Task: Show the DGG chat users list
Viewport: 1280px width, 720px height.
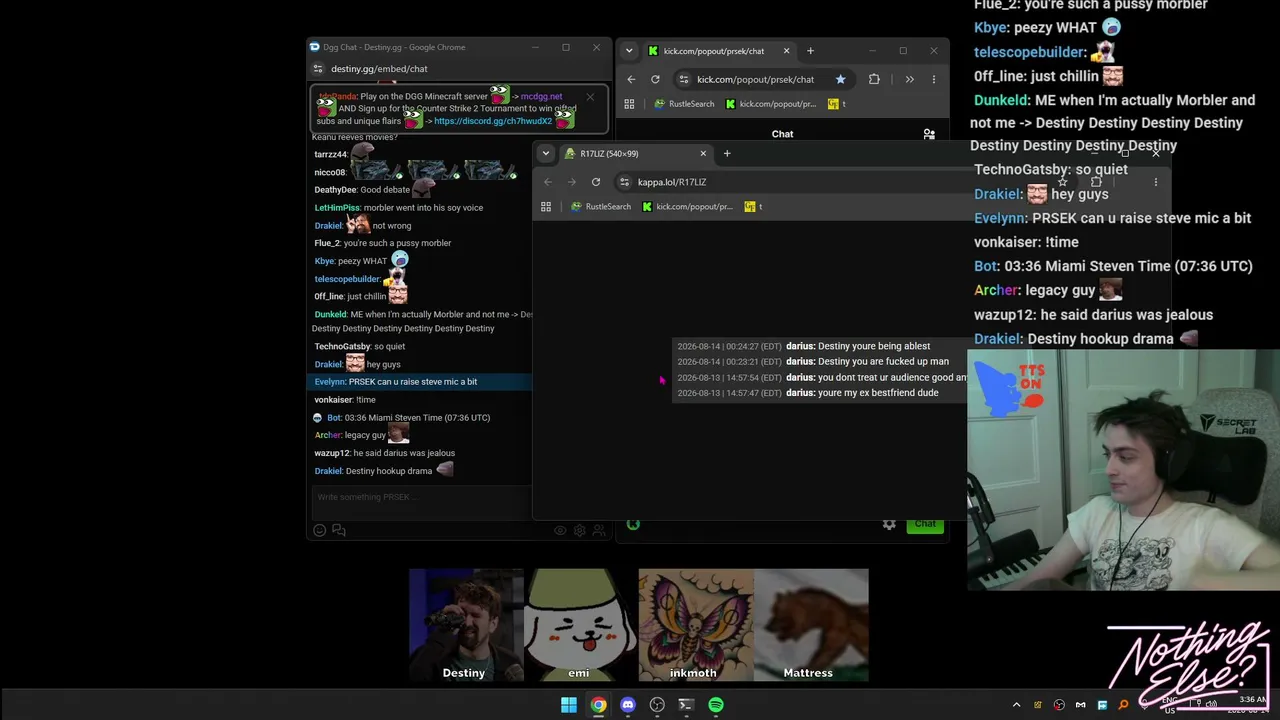Action: 598,531
